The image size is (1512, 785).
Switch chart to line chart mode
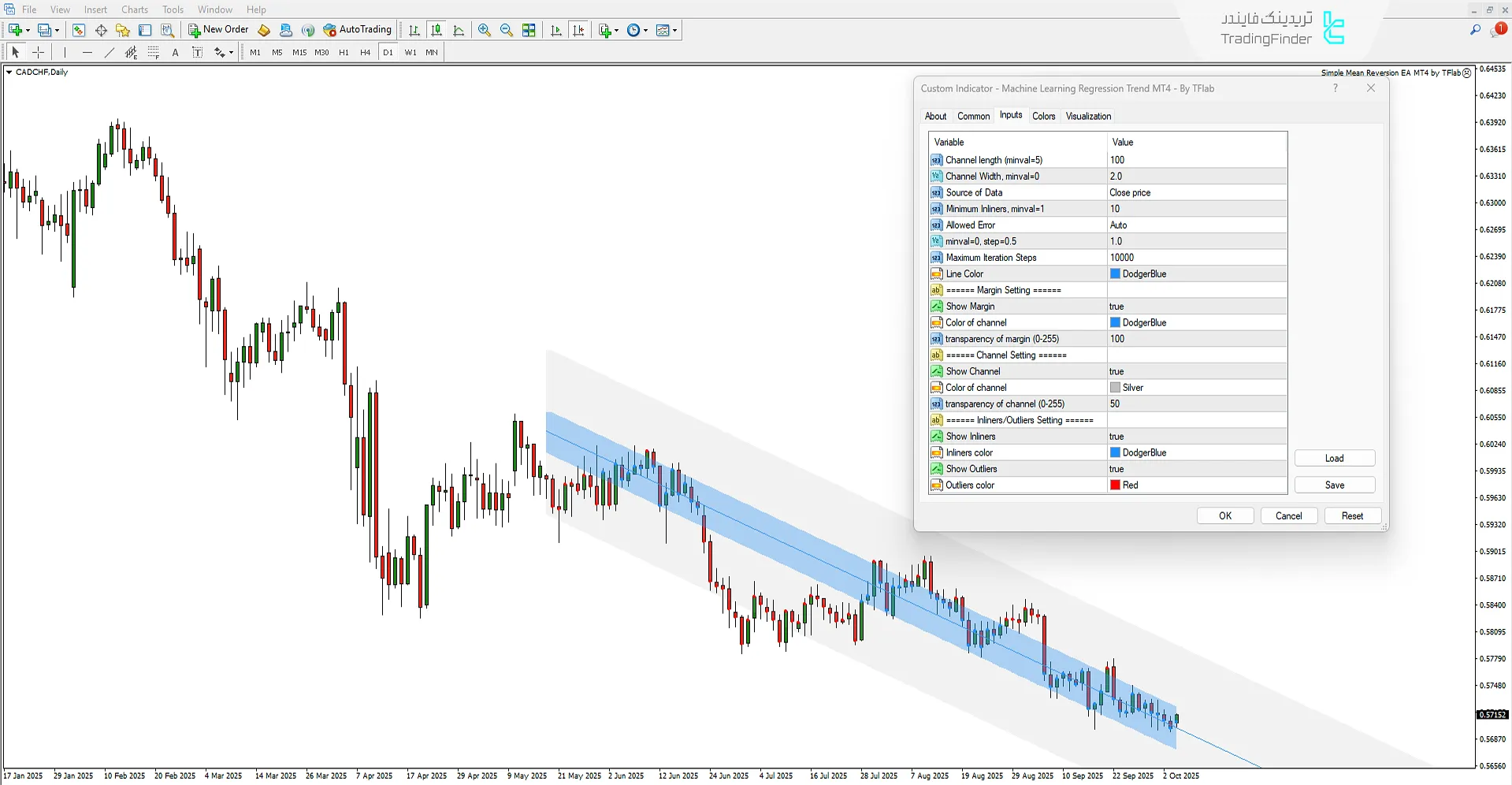pyautogui.click(x=459, y=30)
